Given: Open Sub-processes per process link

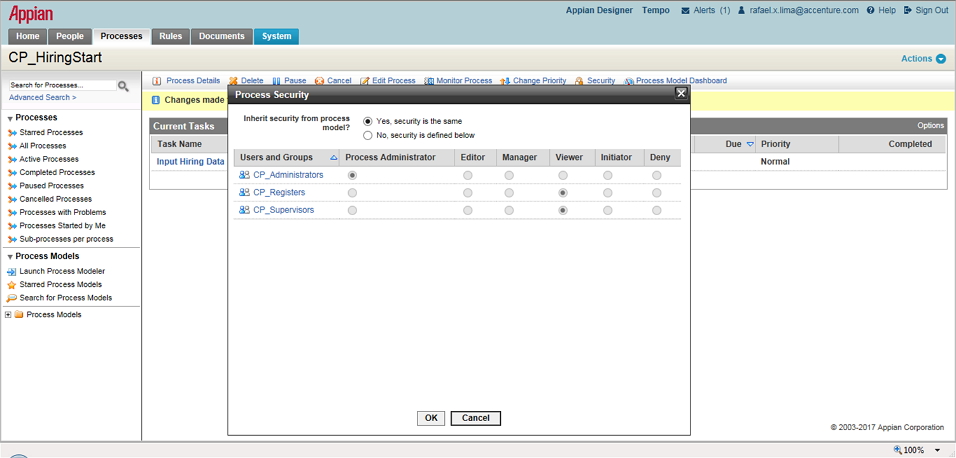Looking at the screenshot, I should click(x=66, y=239).
